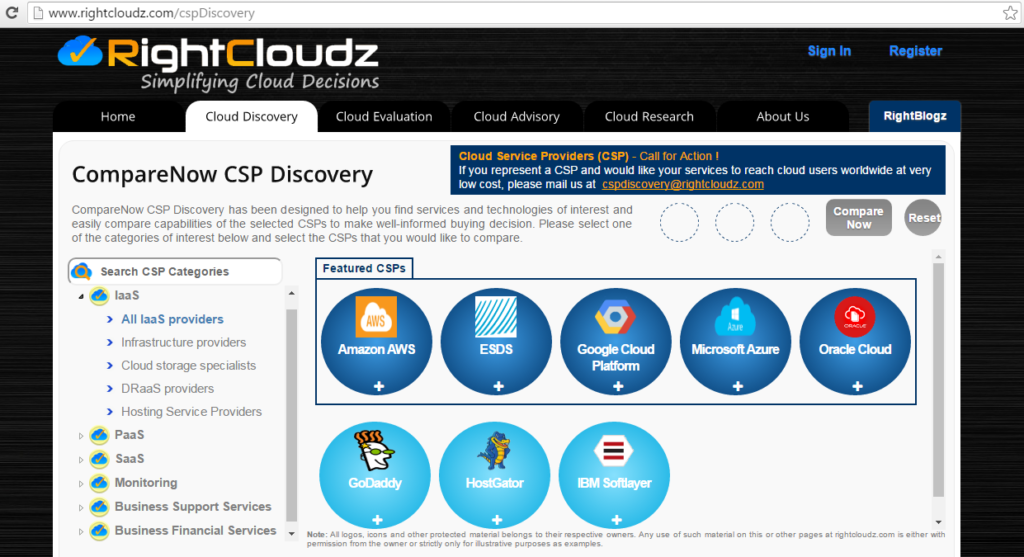
Task: Click the RightCloudz logo
Action: (x=218, y=63)
